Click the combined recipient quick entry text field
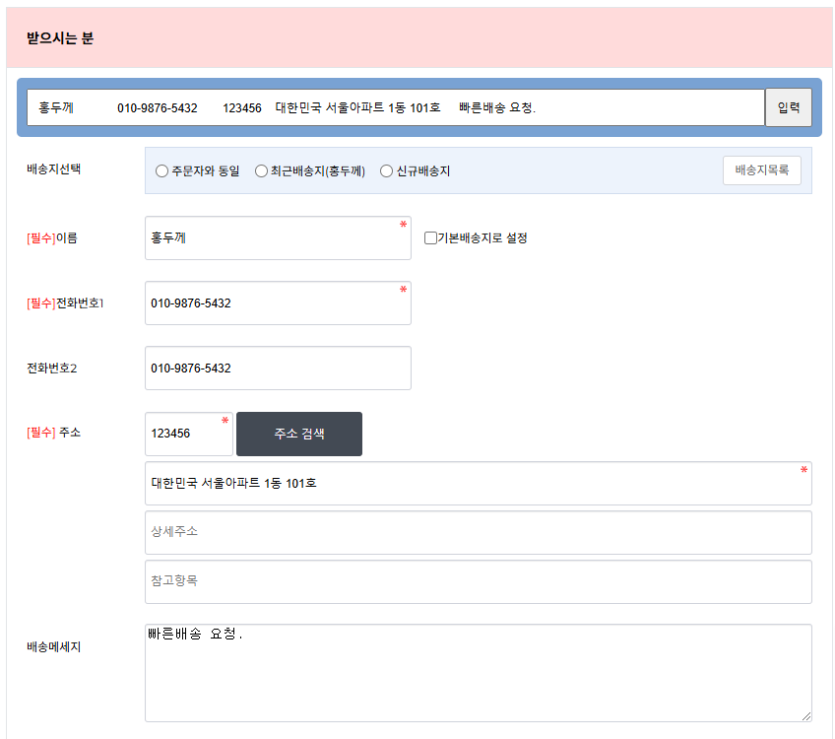 pos(395,108)
